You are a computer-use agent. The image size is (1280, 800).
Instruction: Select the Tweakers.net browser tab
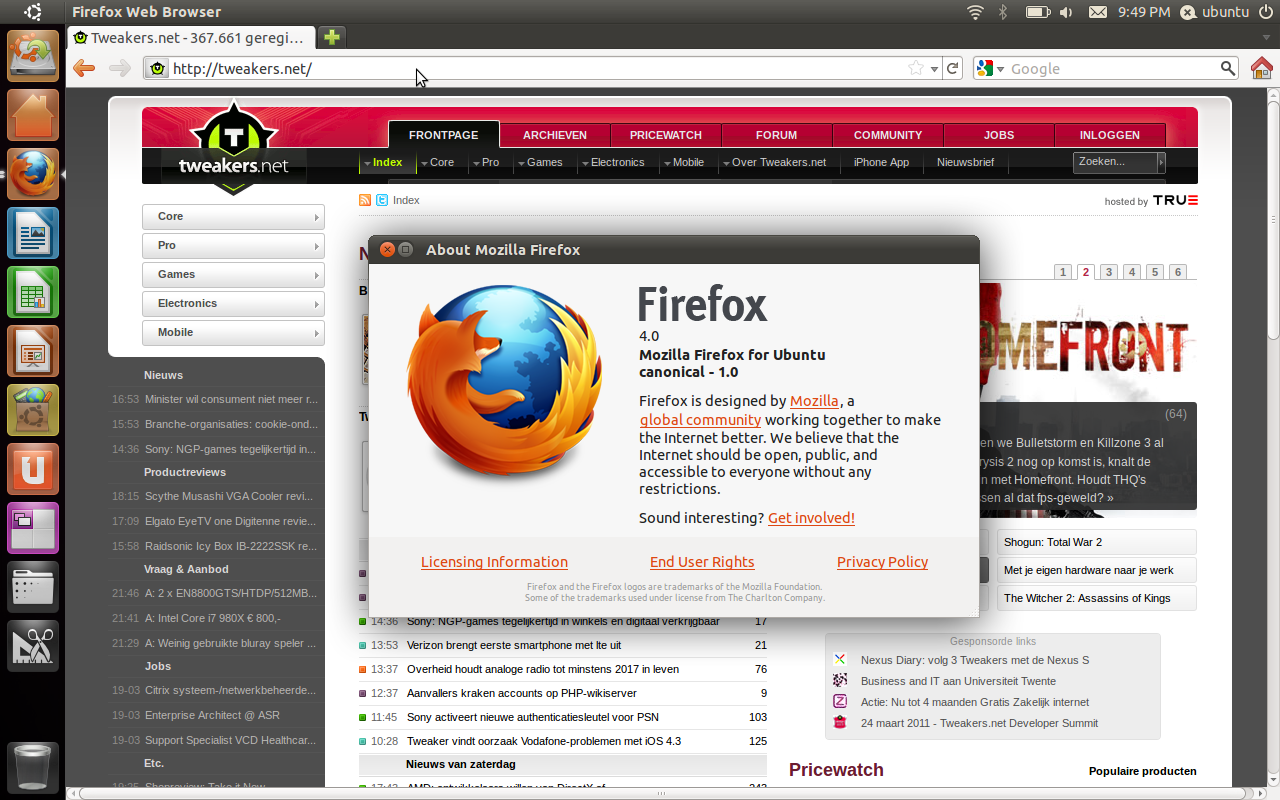coord(191,37)
